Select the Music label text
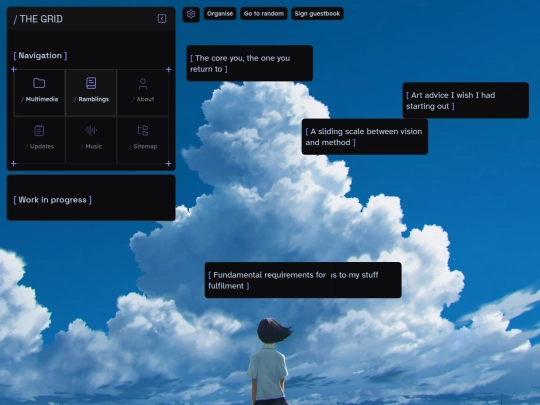The image size is (540, 405). click(94, 146)
